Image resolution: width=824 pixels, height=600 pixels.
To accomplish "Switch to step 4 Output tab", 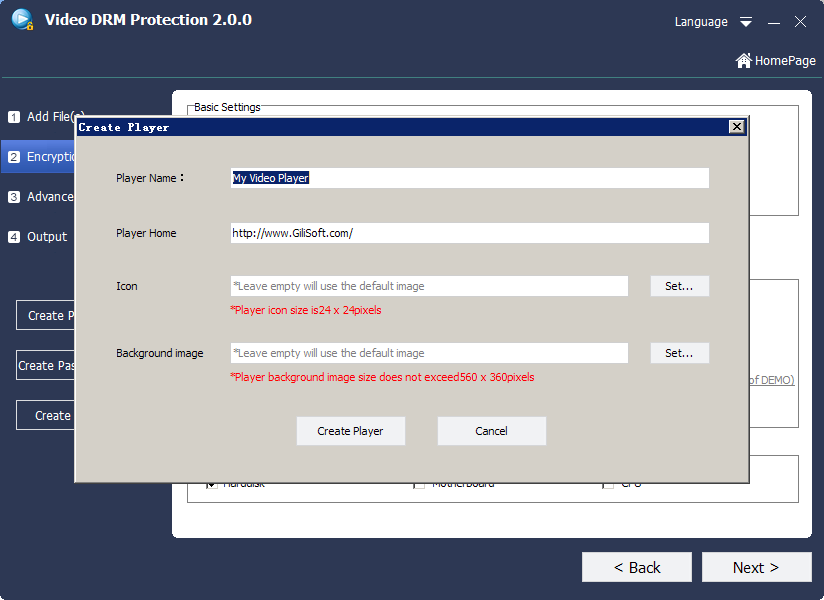I will [39, 236].
